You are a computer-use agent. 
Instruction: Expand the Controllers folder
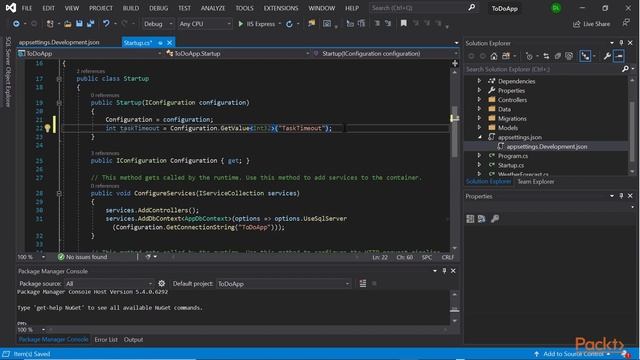(x=479, y=100)
